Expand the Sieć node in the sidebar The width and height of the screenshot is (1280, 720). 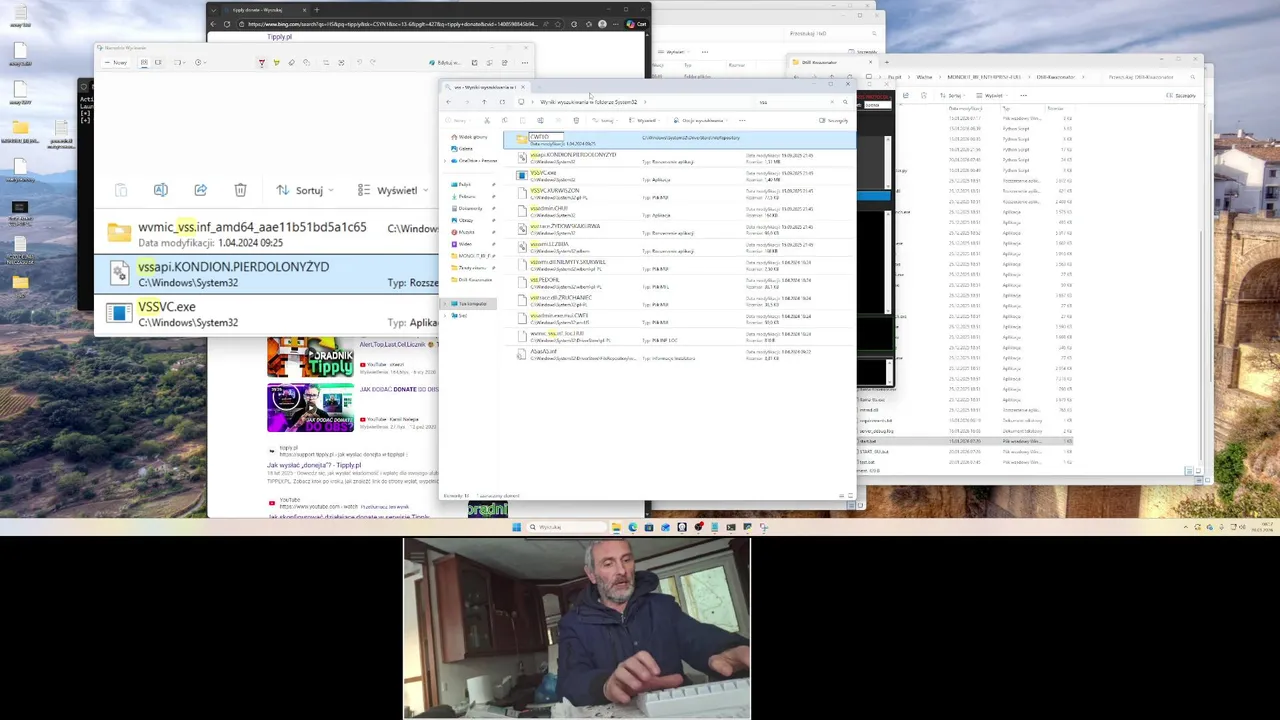[x=445, y=315]
